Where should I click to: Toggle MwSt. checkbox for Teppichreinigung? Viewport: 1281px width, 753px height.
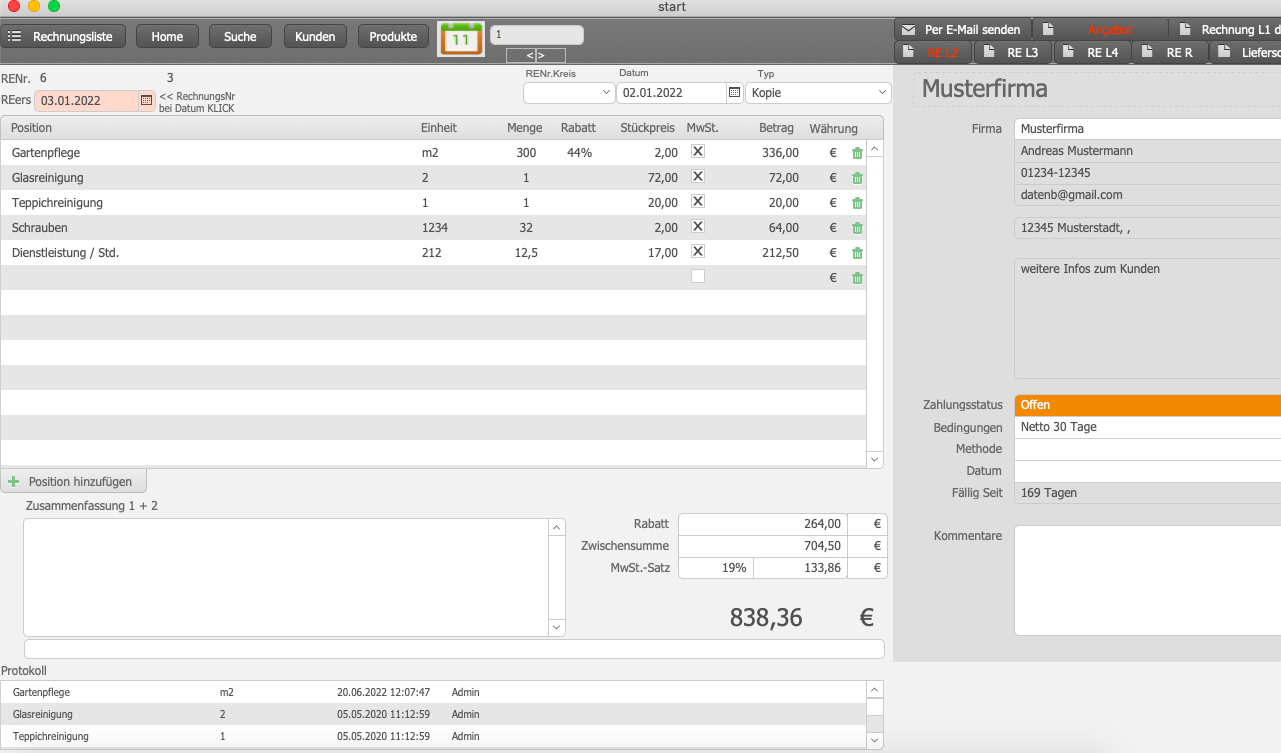[698, 201]
